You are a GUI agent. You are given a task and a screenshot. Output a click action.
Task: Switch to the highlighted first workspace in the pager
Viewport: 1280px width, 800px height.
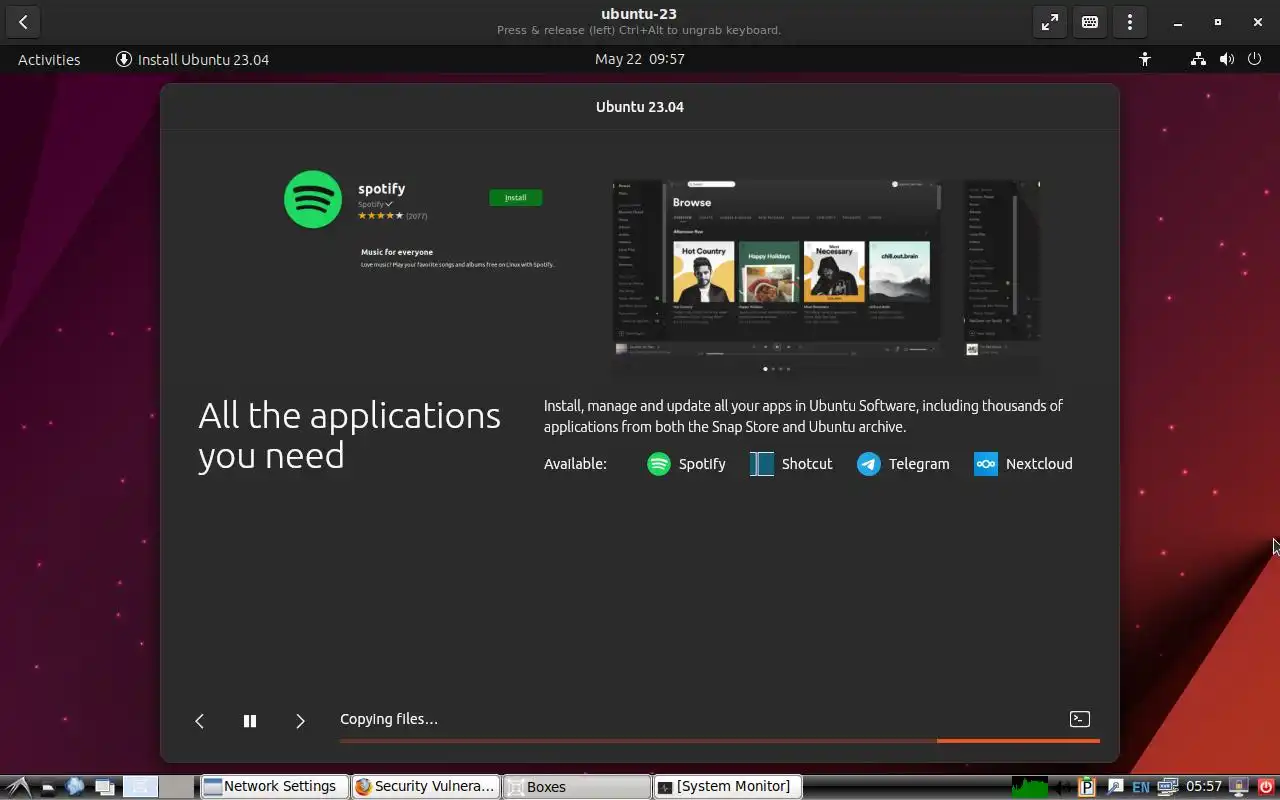coord(141,787)
